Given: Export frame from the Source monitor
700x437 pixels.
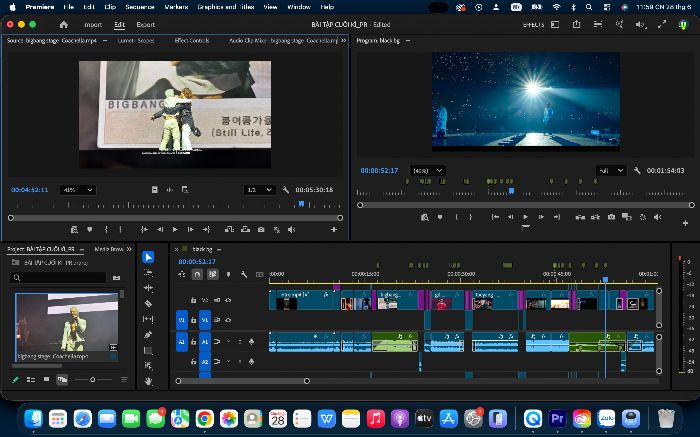Looking at the screenshot, I should (x=261, y=229).
